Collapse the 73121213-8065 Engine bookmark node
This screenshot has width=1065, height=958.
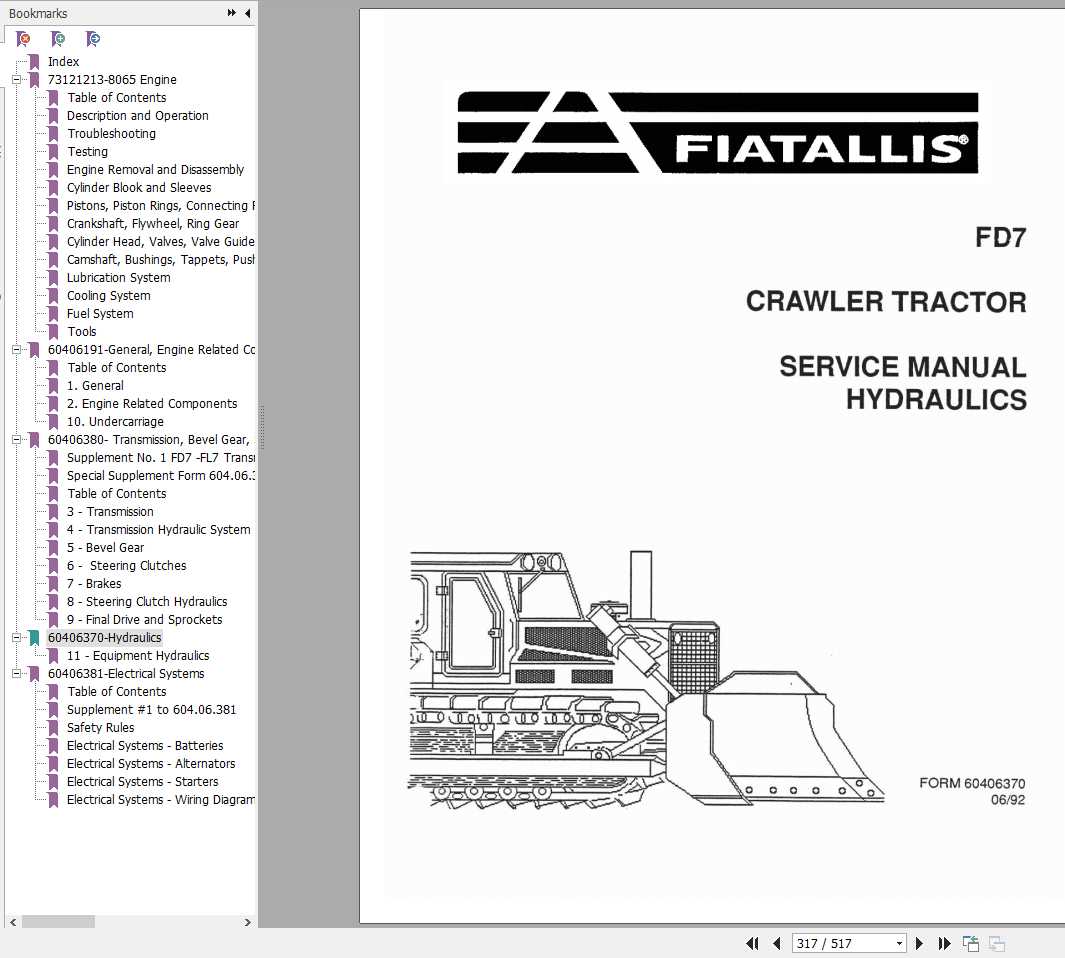click(x=16, y=79)
